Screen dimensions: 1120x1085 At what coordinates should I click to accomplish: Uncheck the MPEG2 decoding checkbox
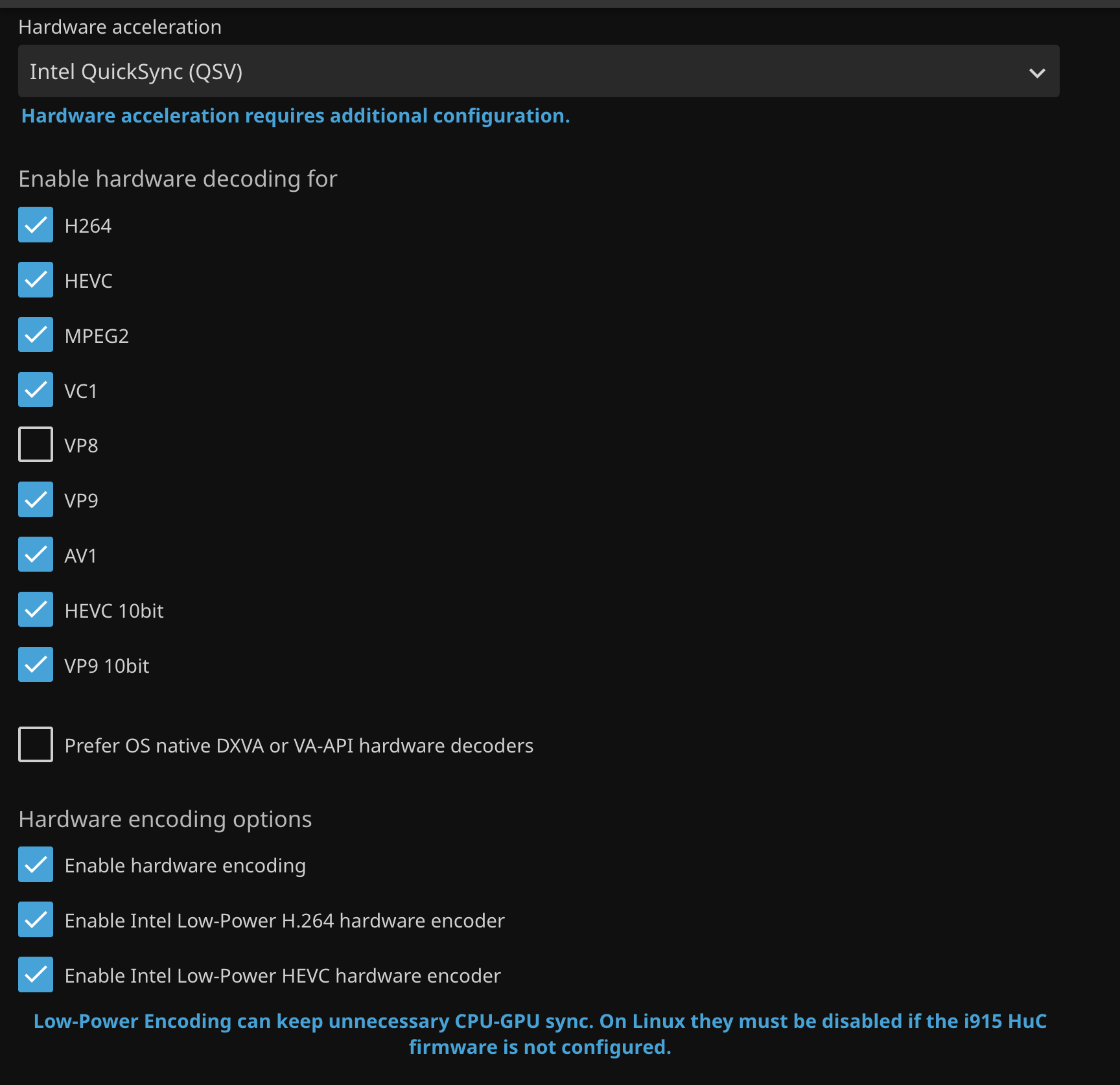[36, 335]
